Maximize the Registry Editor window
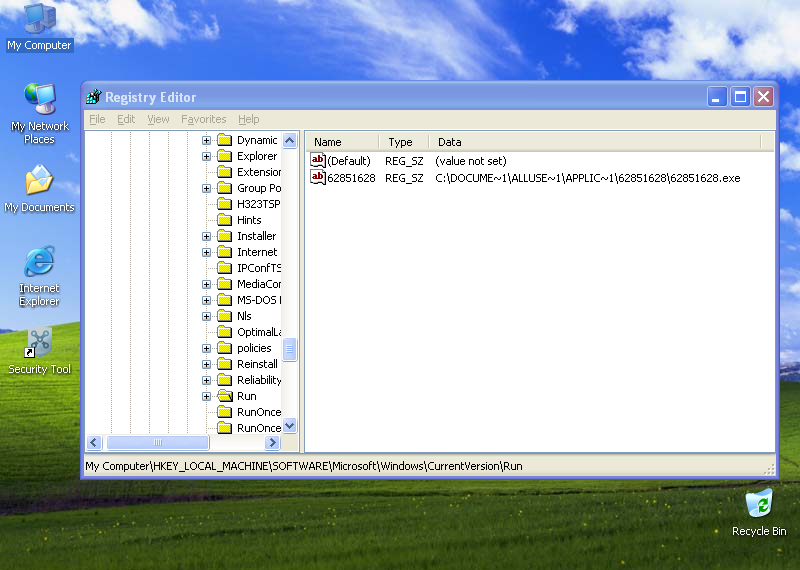Screen dimensions: 800x570 [x=740, y=96]
